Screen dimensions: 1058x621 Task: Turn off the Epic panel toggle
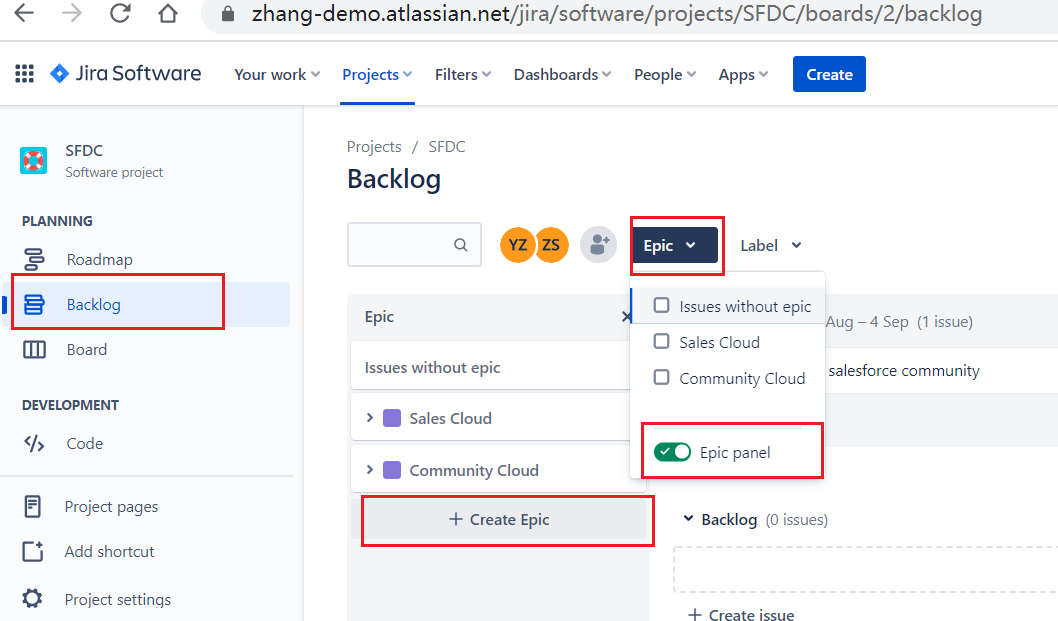click(672, 452)
